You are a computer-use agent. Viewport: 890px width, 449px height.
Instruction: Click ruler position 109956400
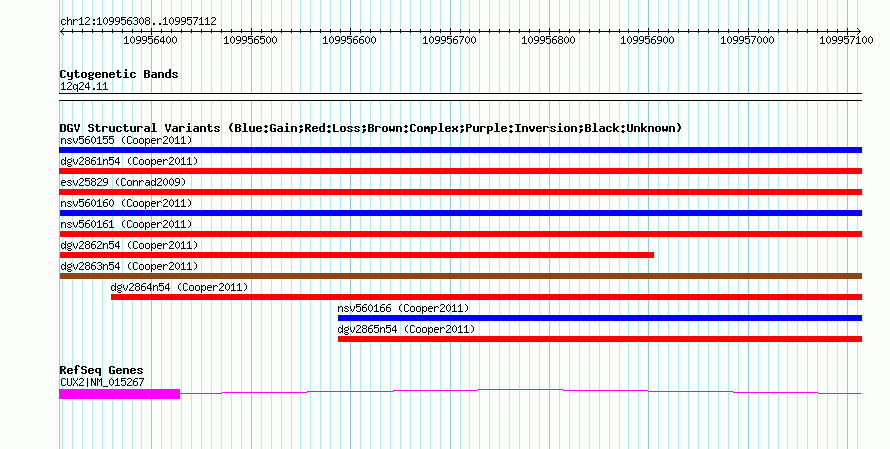pyautogui.click(x=150, y=40)
